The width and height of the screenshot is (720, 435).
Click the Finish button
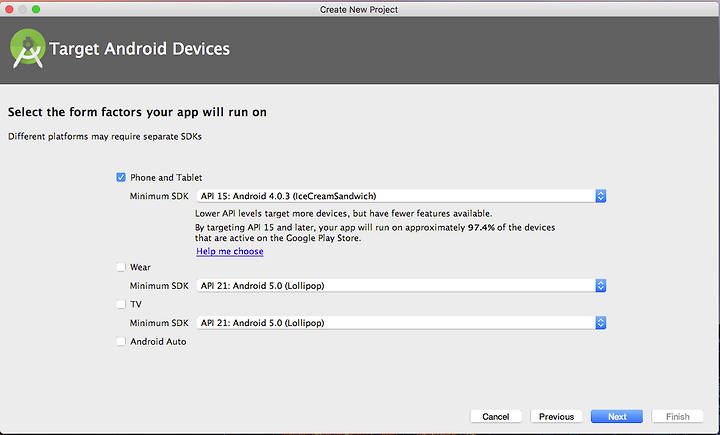coord(678,417)
